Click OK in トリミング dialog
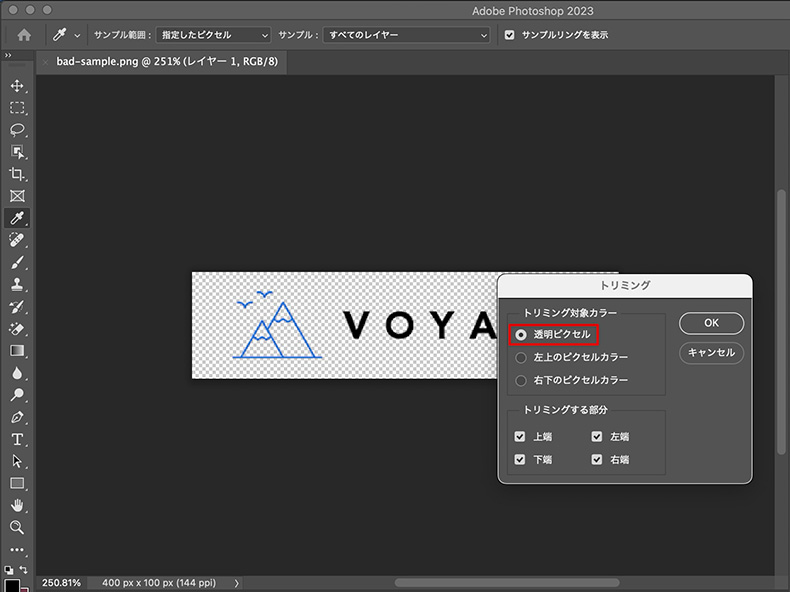 click(711, 323)
